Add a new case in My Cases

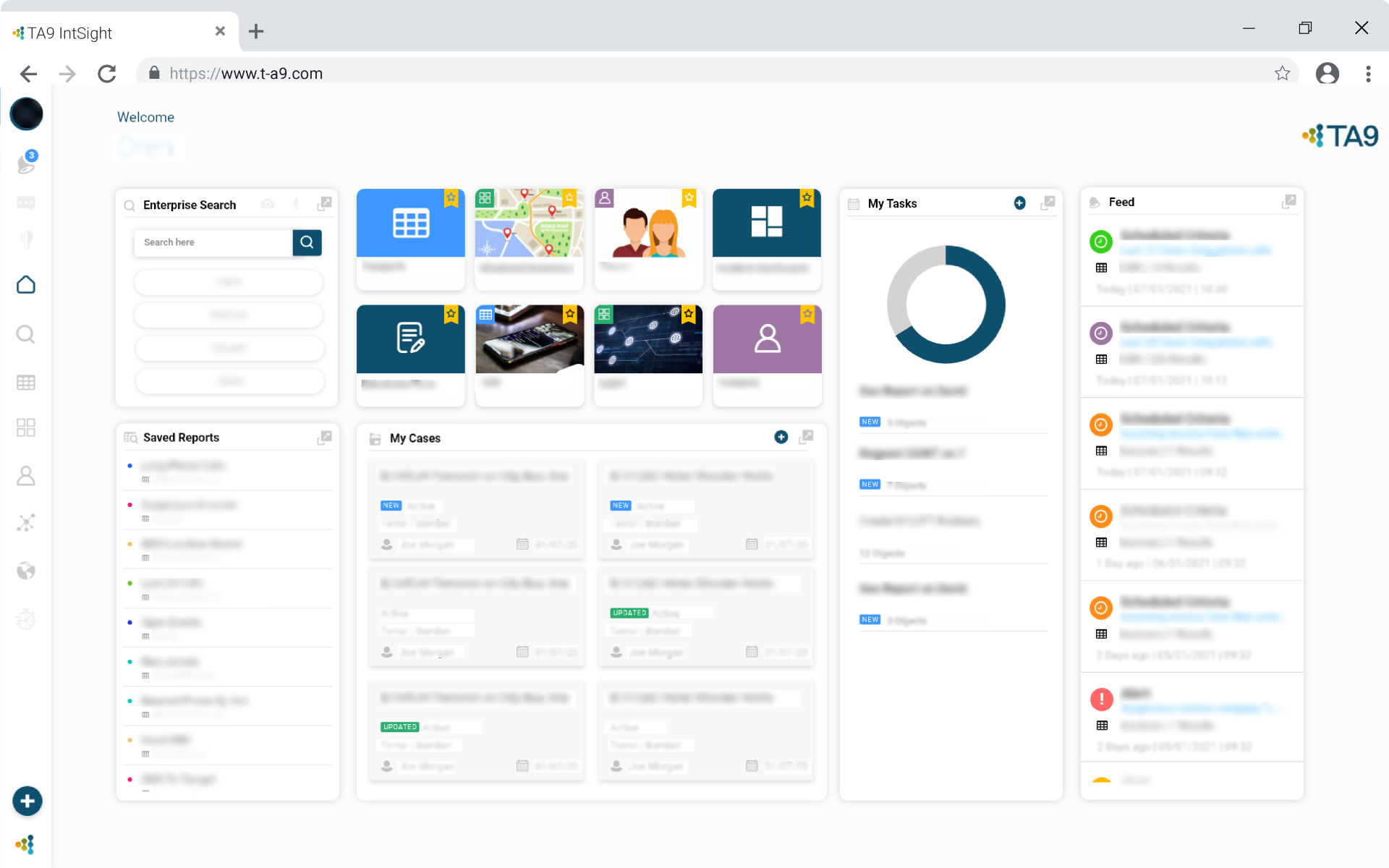(781, 437)
